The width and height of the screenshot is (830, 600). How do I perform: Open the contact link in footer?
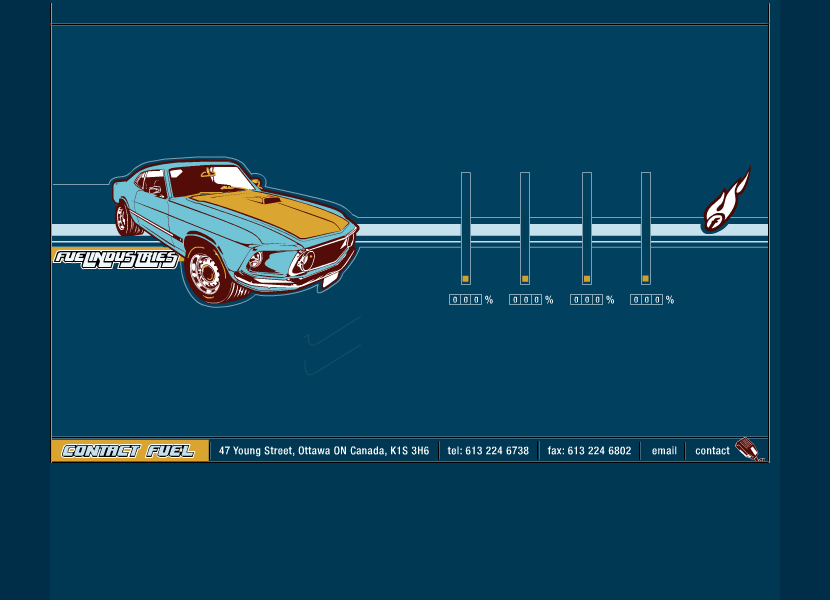pyautogui.click(x=712, y=451)
